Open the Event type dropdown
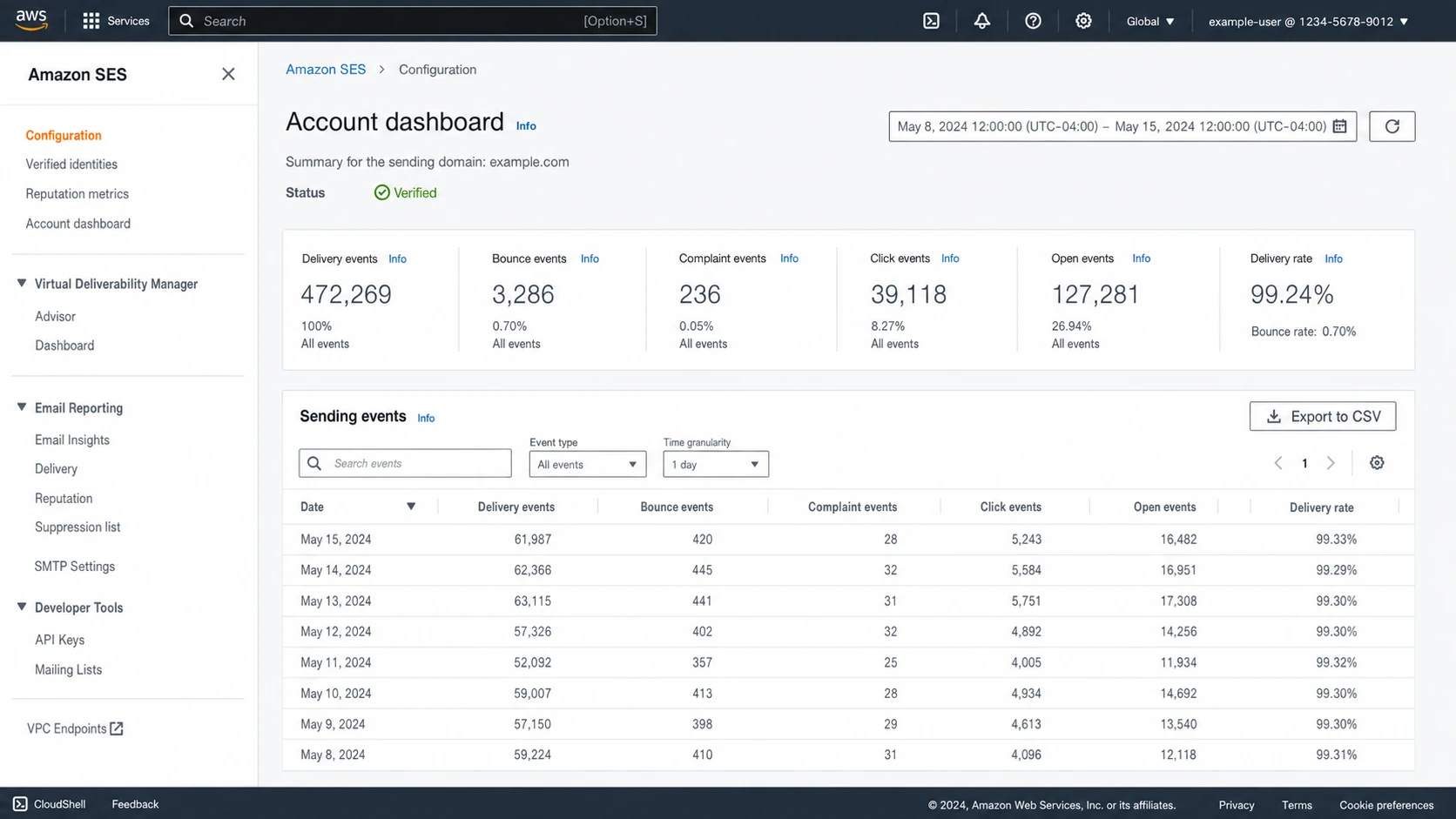 pos(588,464)
